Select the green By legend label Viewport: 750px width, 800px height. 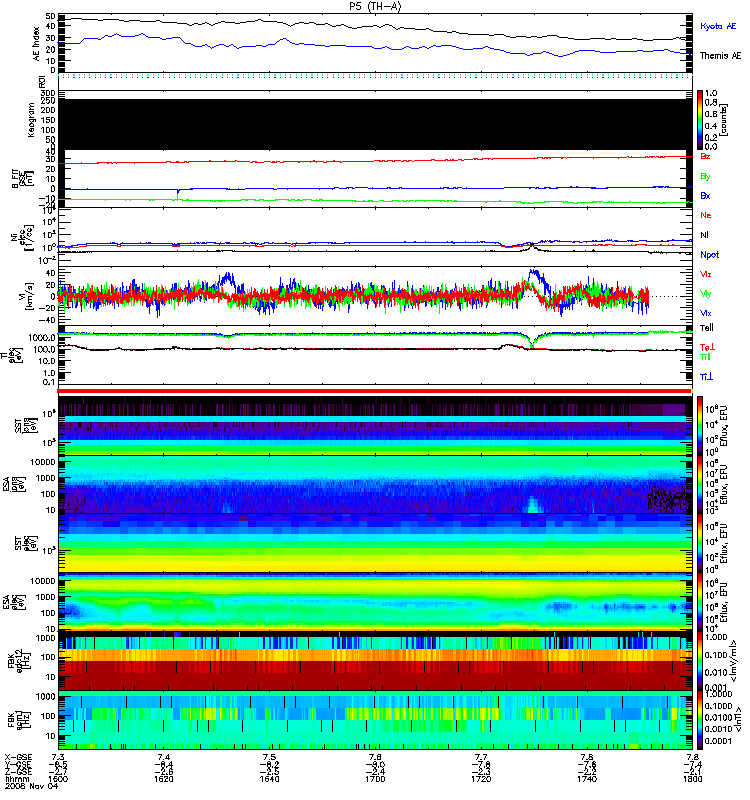pos(705,177)
